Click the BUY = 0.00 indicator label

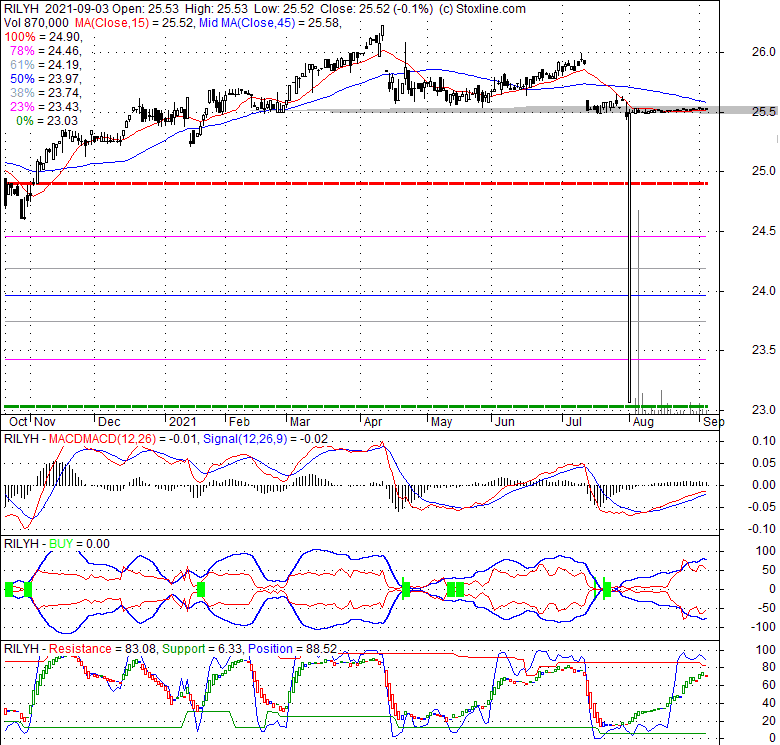click(x=80, y=544)
